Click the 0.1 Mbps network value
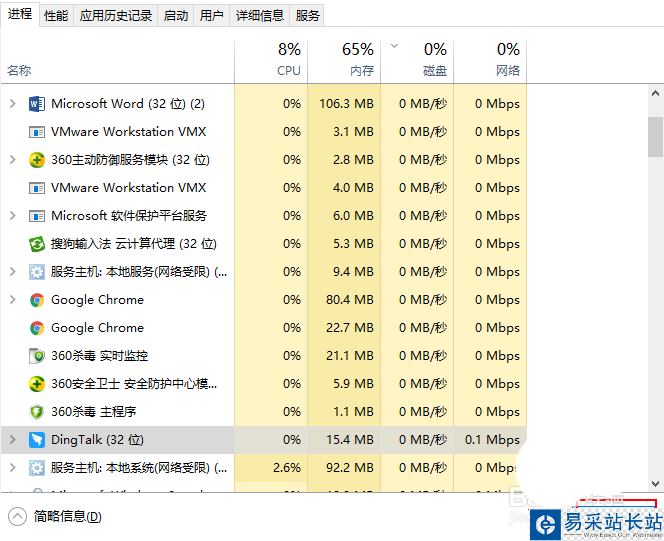This screenshot has width=664, height=541. point(492,440)
